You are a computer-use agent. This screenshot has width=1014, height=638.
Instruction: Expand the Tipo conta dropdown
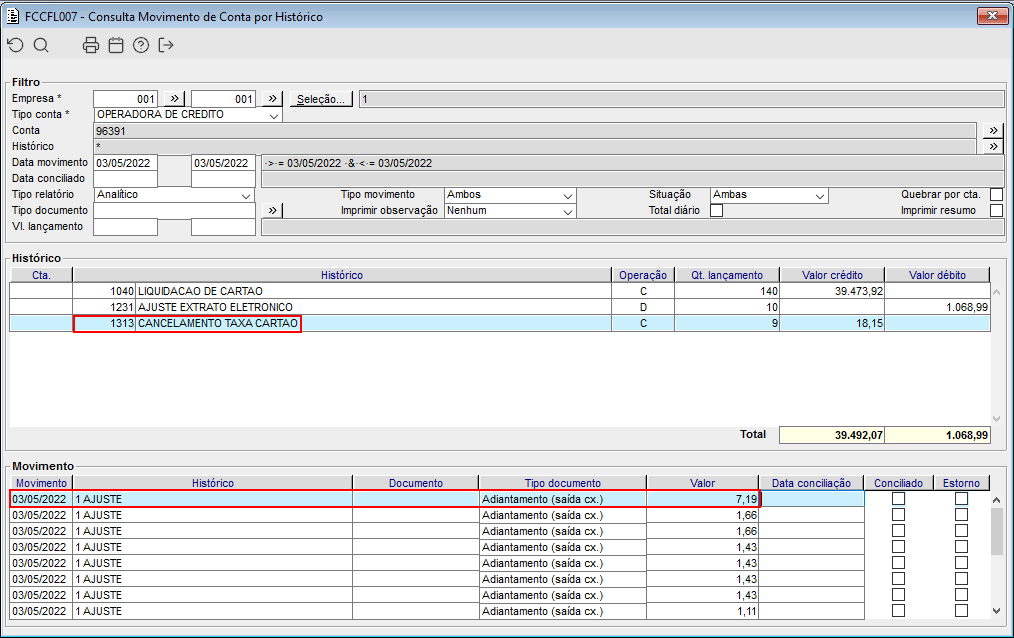[274, 116]
